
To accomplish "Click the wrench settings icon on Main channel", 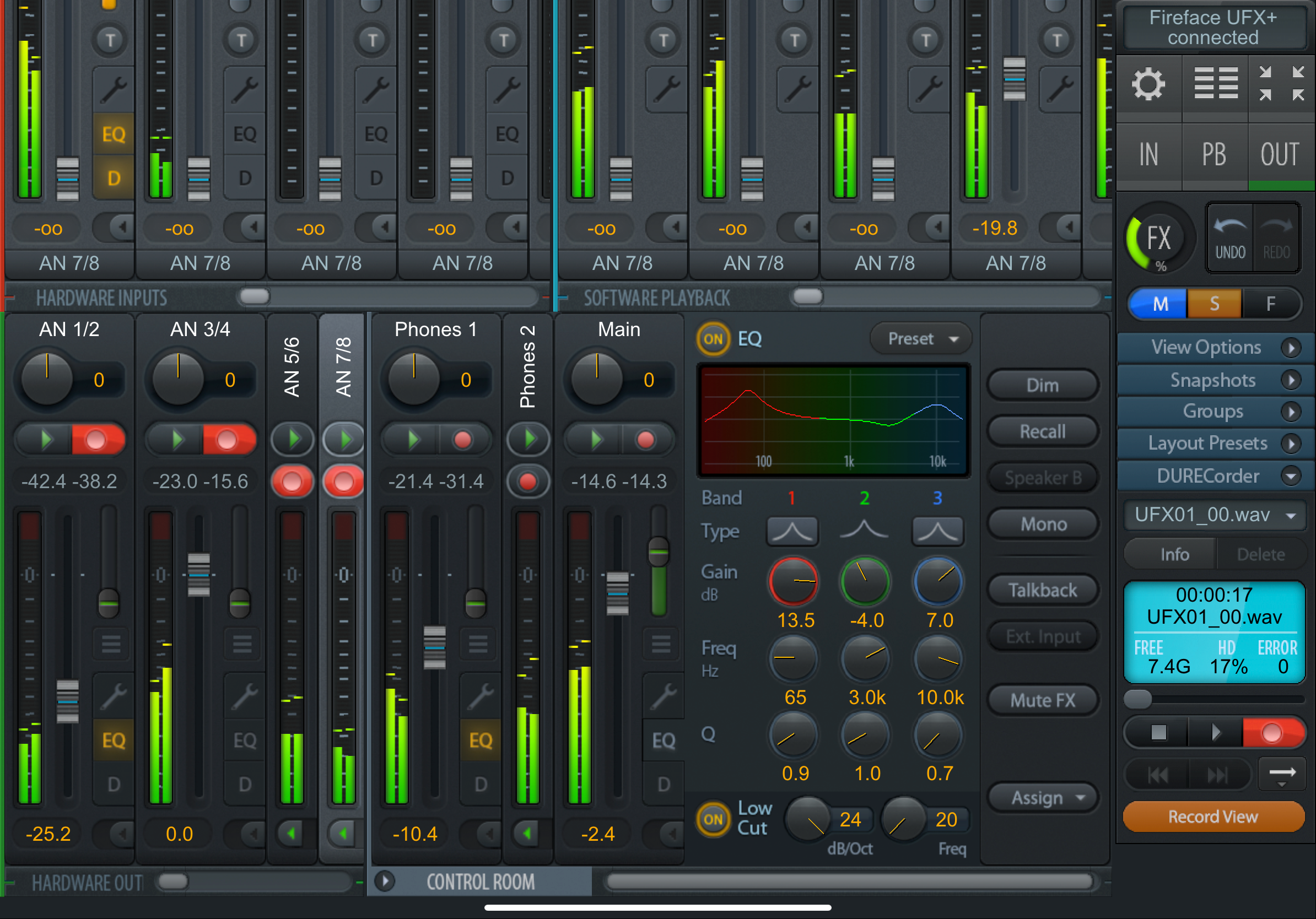I will point(663,697).
